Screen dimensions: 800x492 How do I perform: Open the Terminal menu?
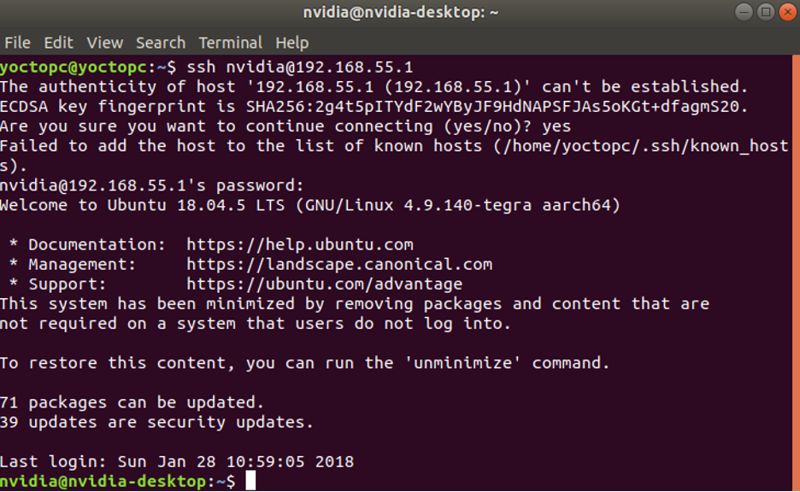[231, 43]
